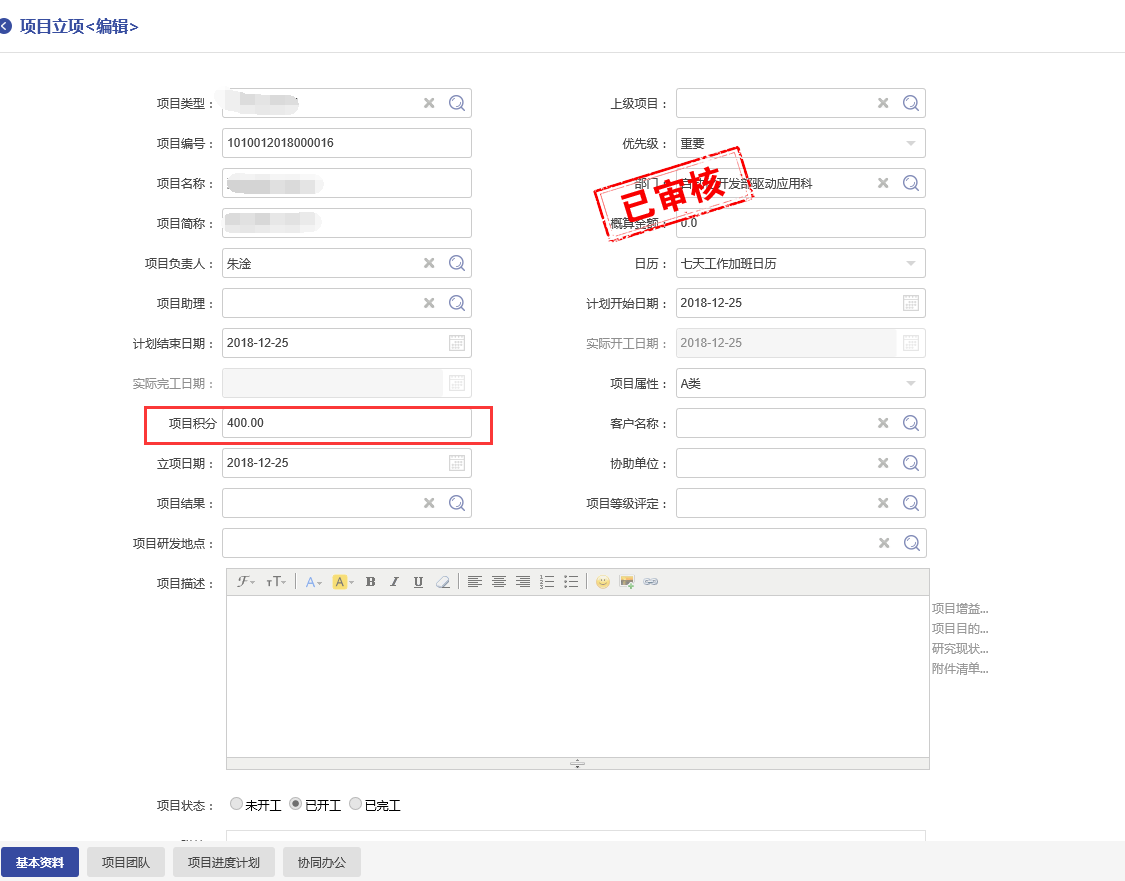The width and height of the screenshot is (1125, 881).
Task: Clear the 部门 field with the X icon
Action: click(x=883, y=183)
